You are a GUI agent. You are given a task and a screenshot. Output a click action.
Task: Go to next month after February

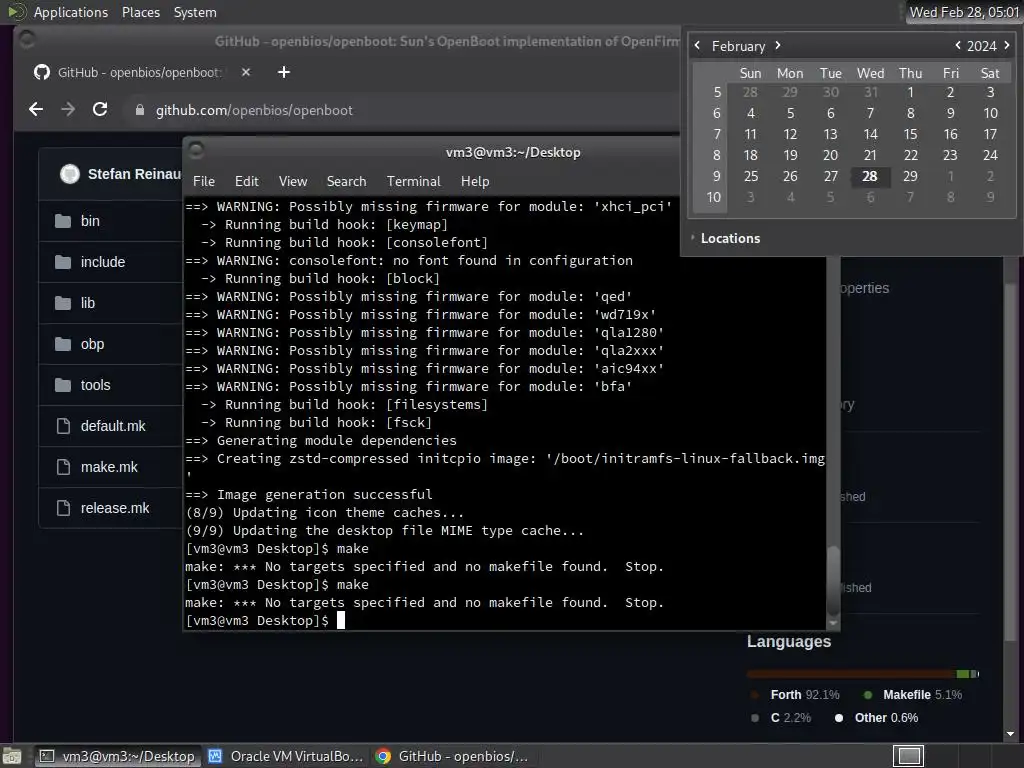point(778,45)
